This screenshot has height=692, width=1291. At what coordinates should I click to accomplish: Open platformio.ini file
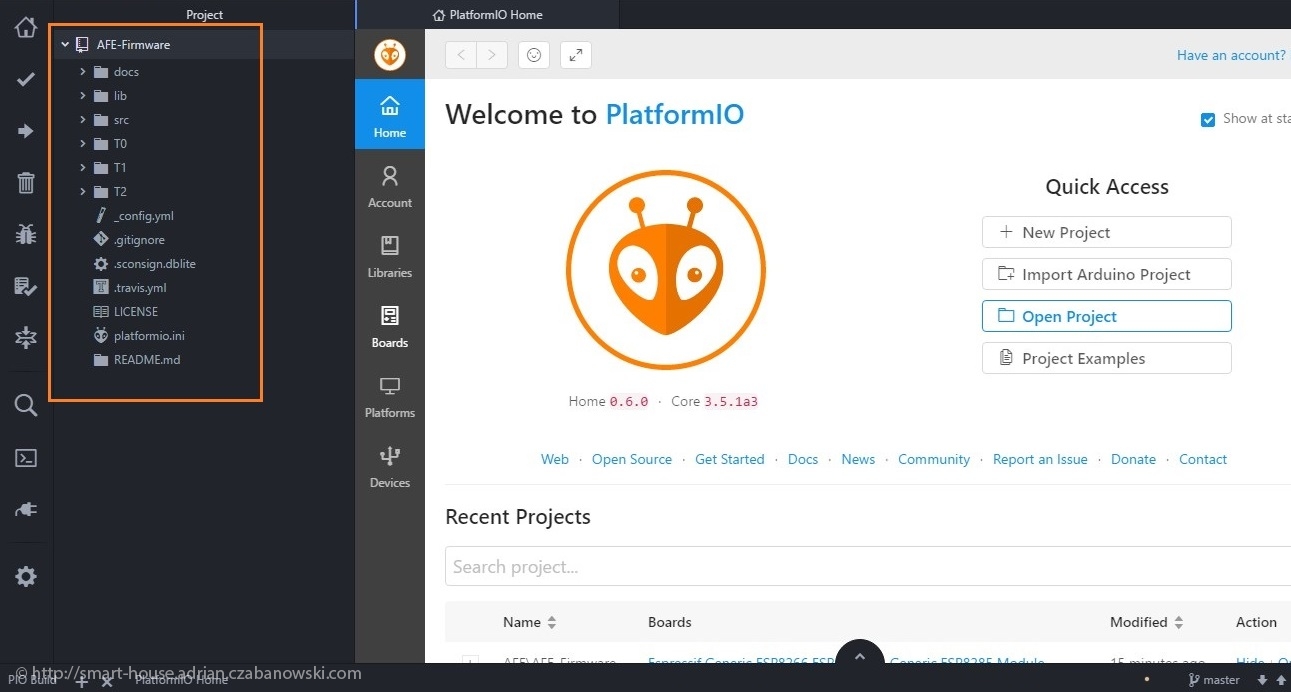[x=149, y=336]
